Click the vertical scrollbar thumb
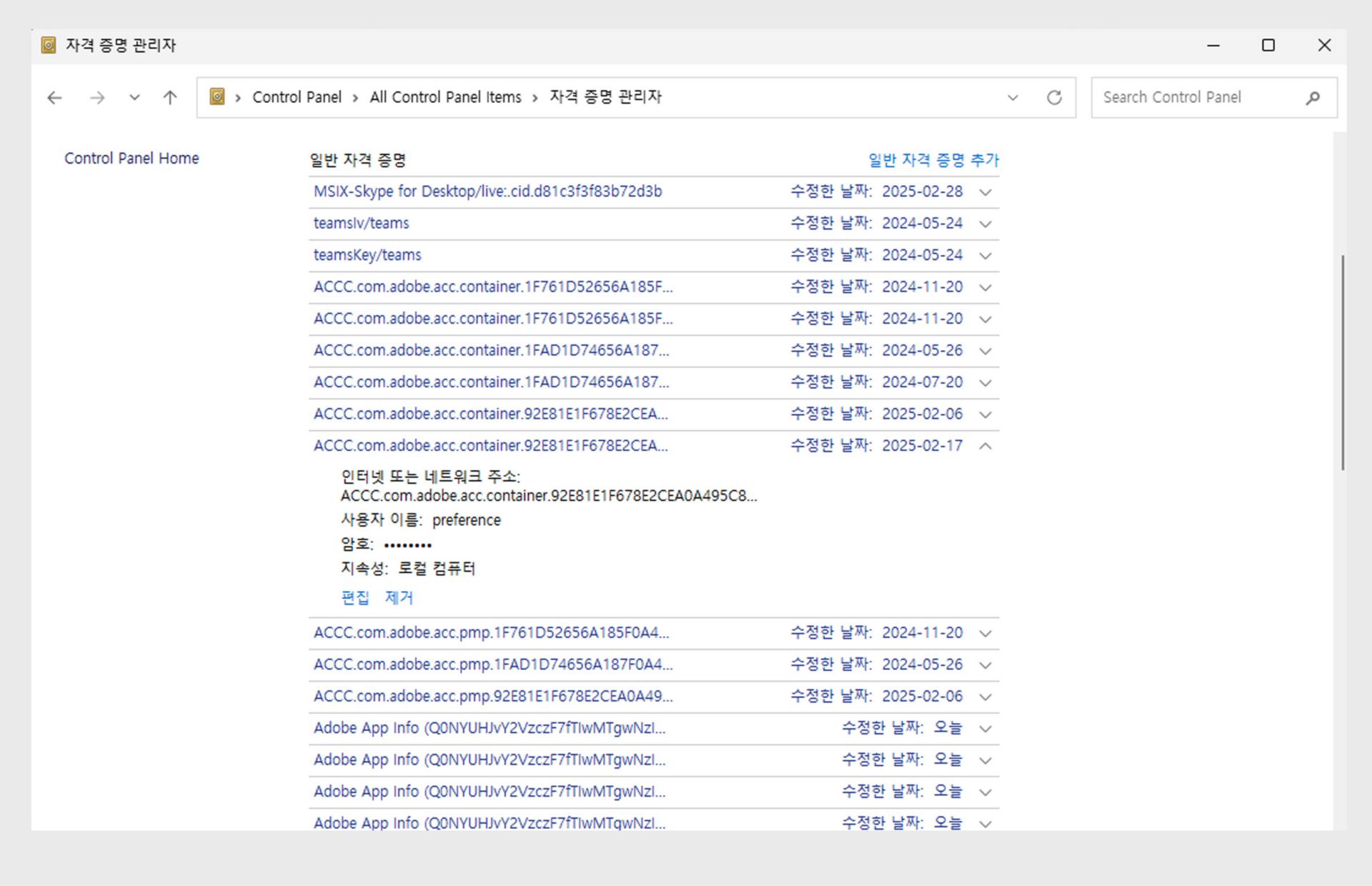 click(1343, 362)
